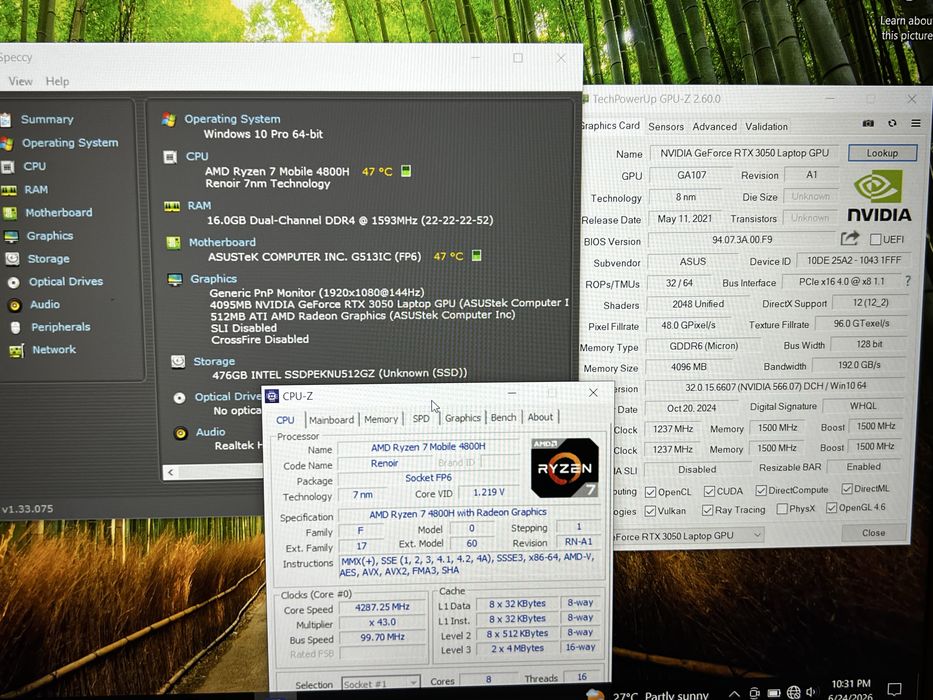Select Storage in Speccy sidebar
The image size is (933, 700).
pyautogui.click(x=48, y=259)
